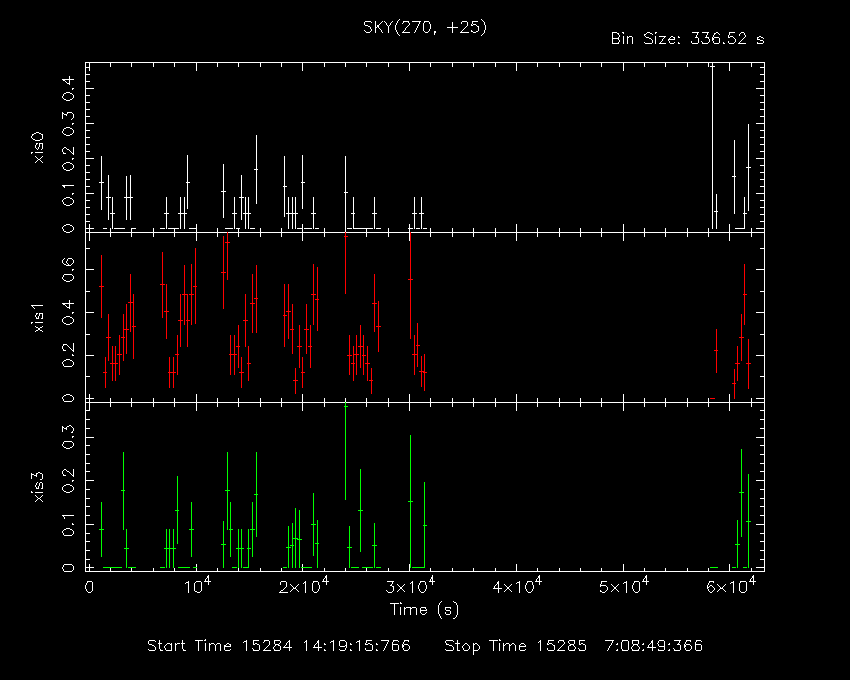
Task: Select the Bin Size: 336.52 s label
Action: coord(687,39)
